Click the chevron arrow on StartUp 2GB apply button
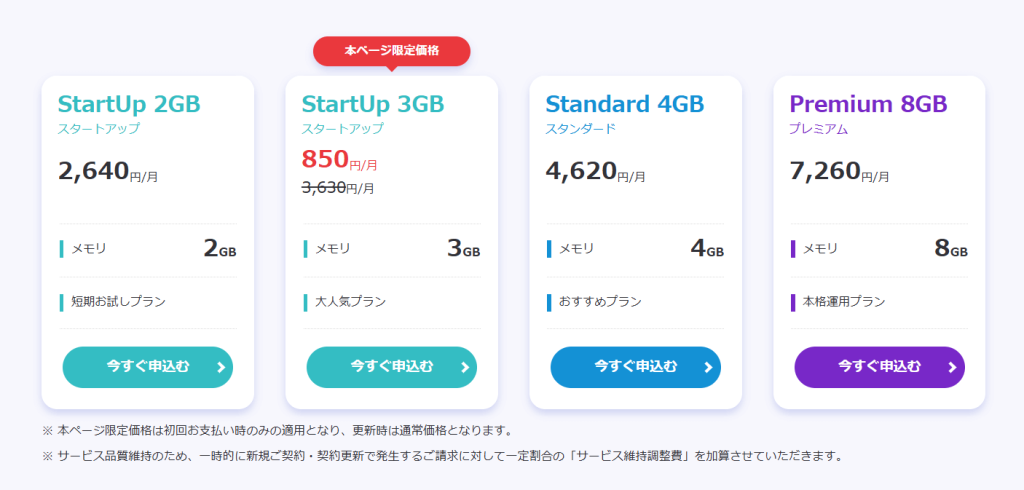Viewport: 1024px width, 490px height. click(221, 367)
